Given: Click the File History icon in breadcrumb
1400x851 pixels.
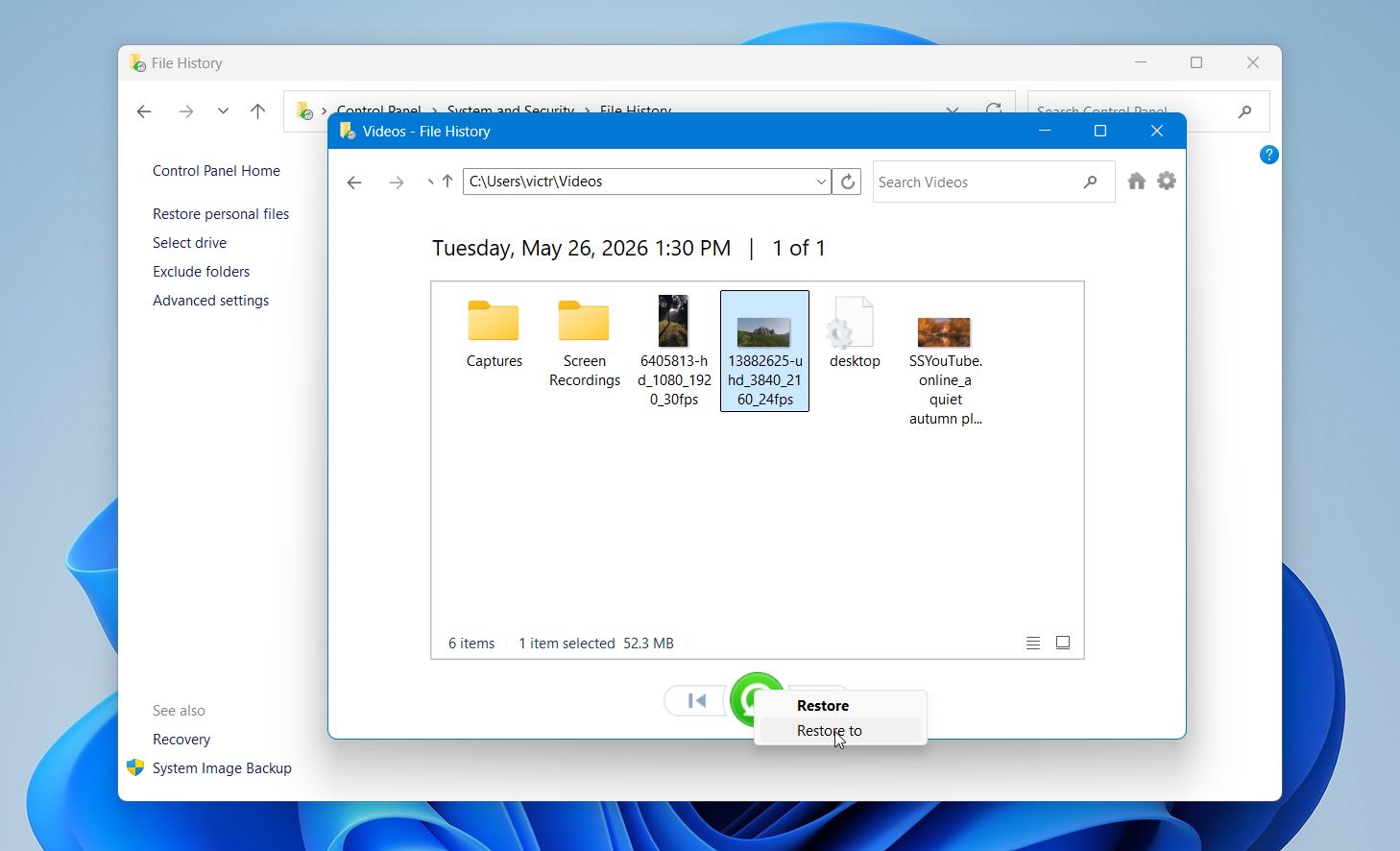Looking at the screenshot, I should tap(304, 110).
